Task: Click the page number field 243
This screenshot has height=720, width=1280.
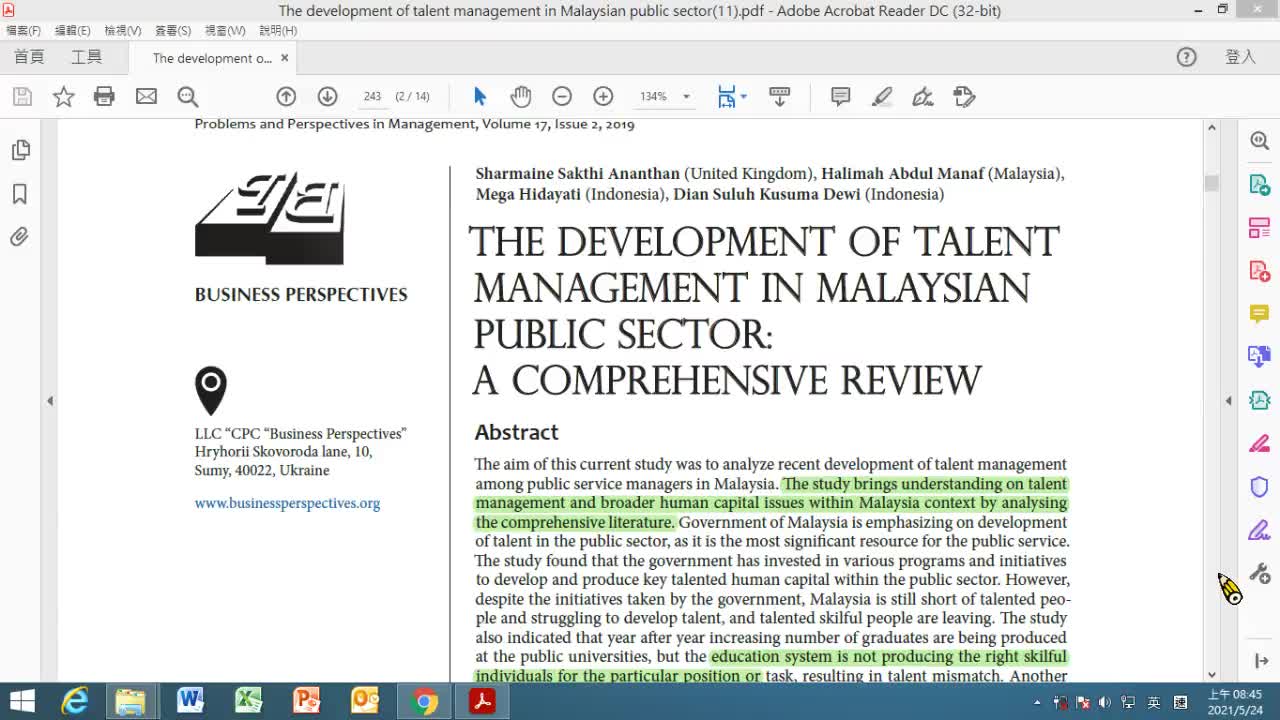Action: [372, 97]
